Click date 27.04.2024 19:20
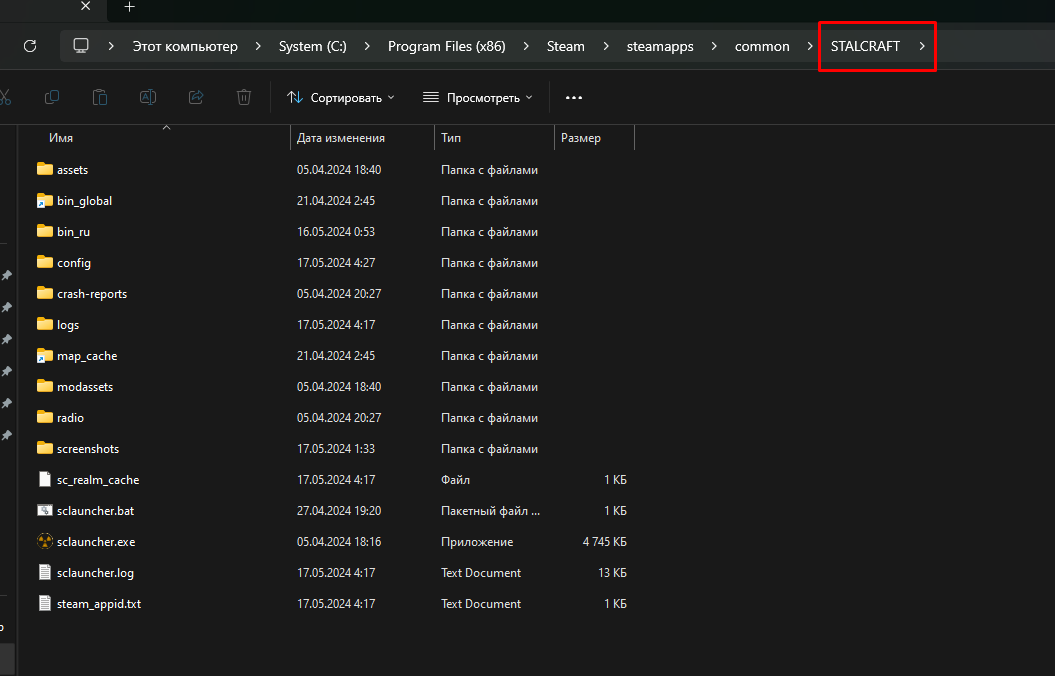The width and height of the screenshot is (1055, 676). click(339, 511)
